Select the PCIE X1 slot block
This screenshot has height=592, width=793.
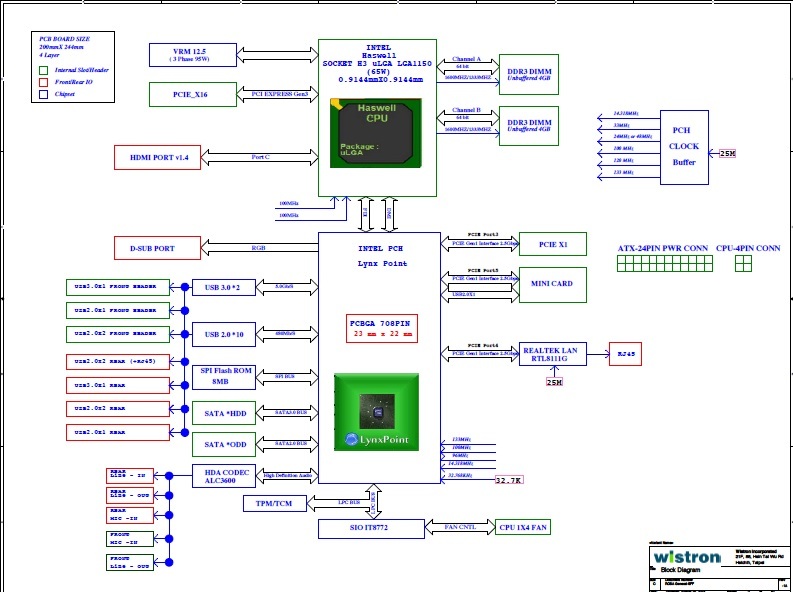(x=553, y=244)
